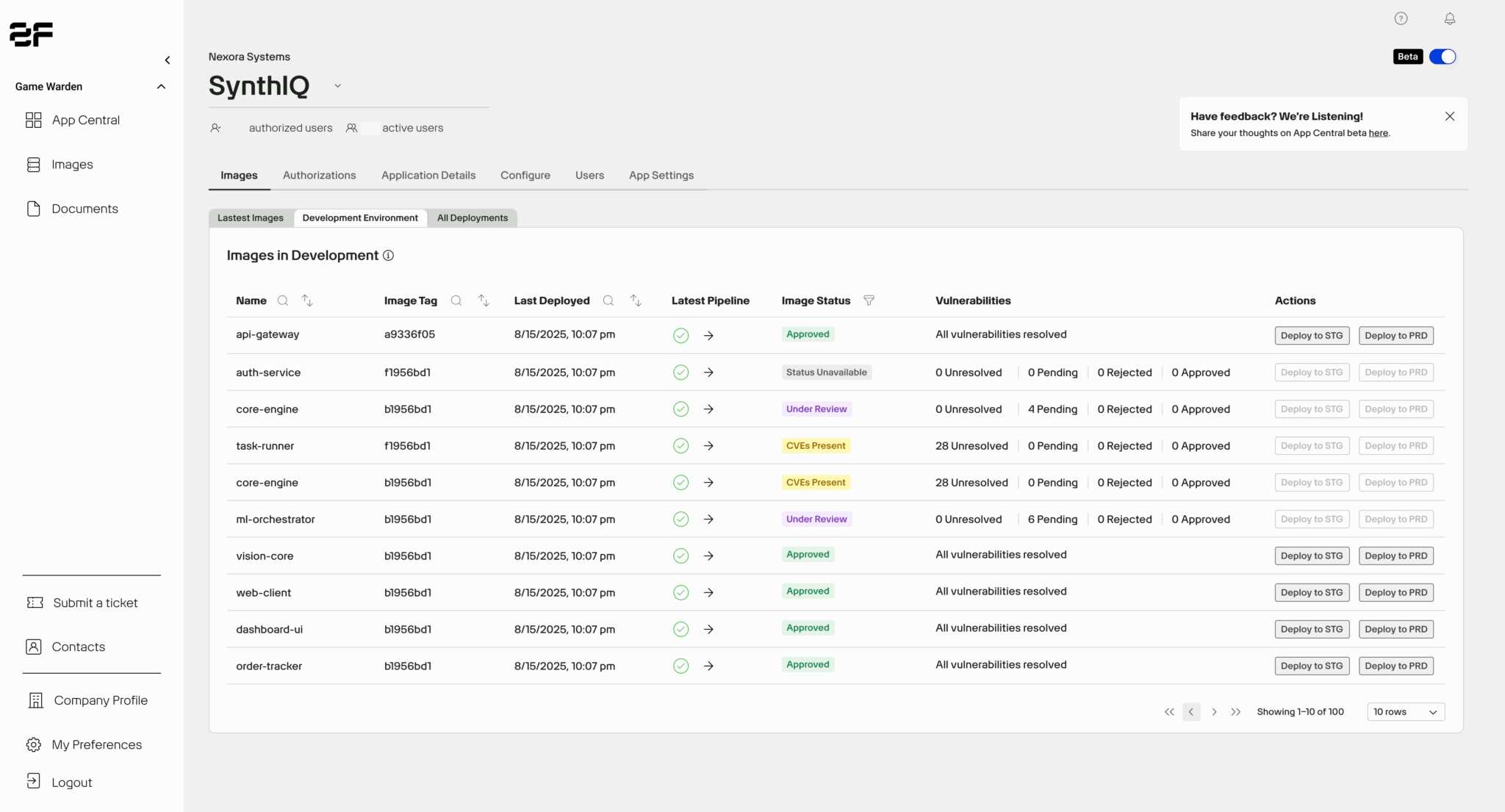Viewport: 1505px width, 812px height.
Task: Search the Last Deployed column
Action: pyautogui.click(x=608, y=301)
